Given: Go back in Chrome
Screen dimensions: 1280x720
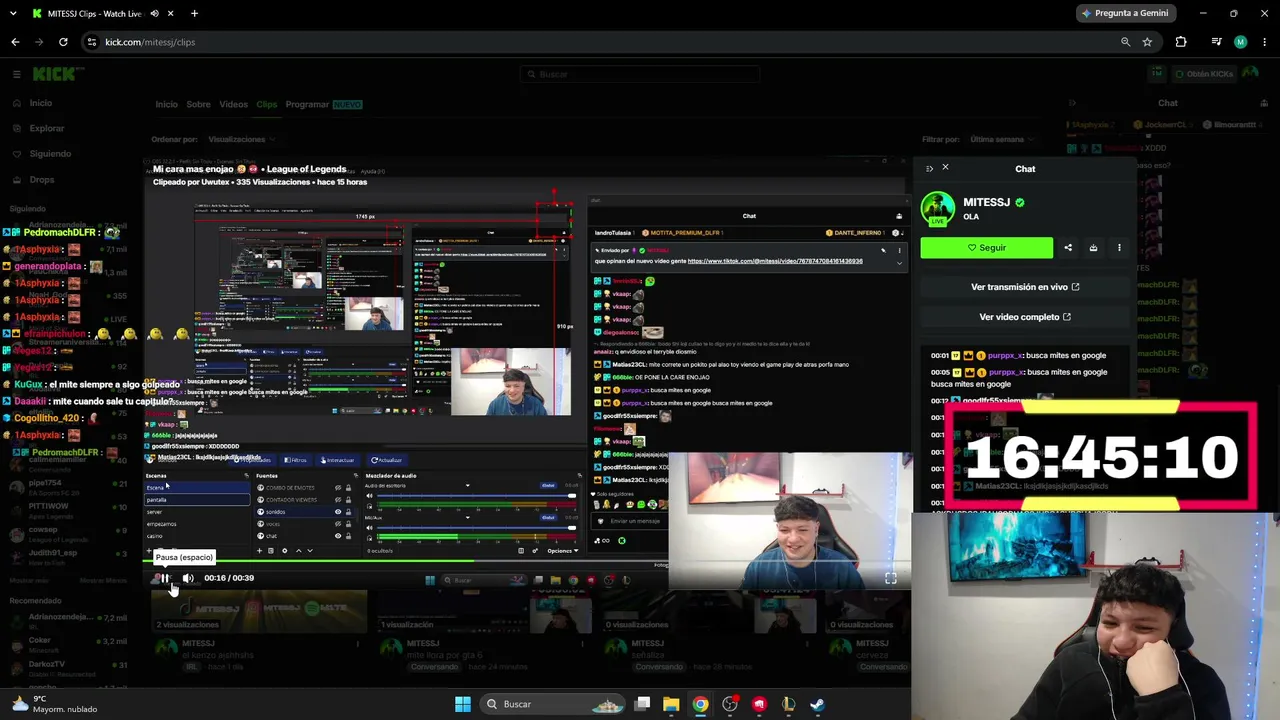Looking at the screenshot, I should pos(15,42).
